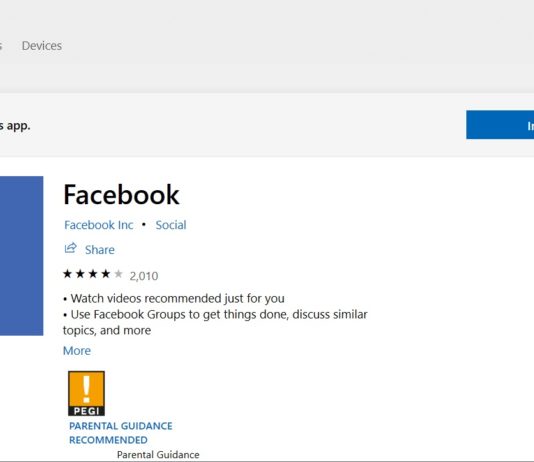Click the Share icon

pyautogui.click(x=70, y=248)
